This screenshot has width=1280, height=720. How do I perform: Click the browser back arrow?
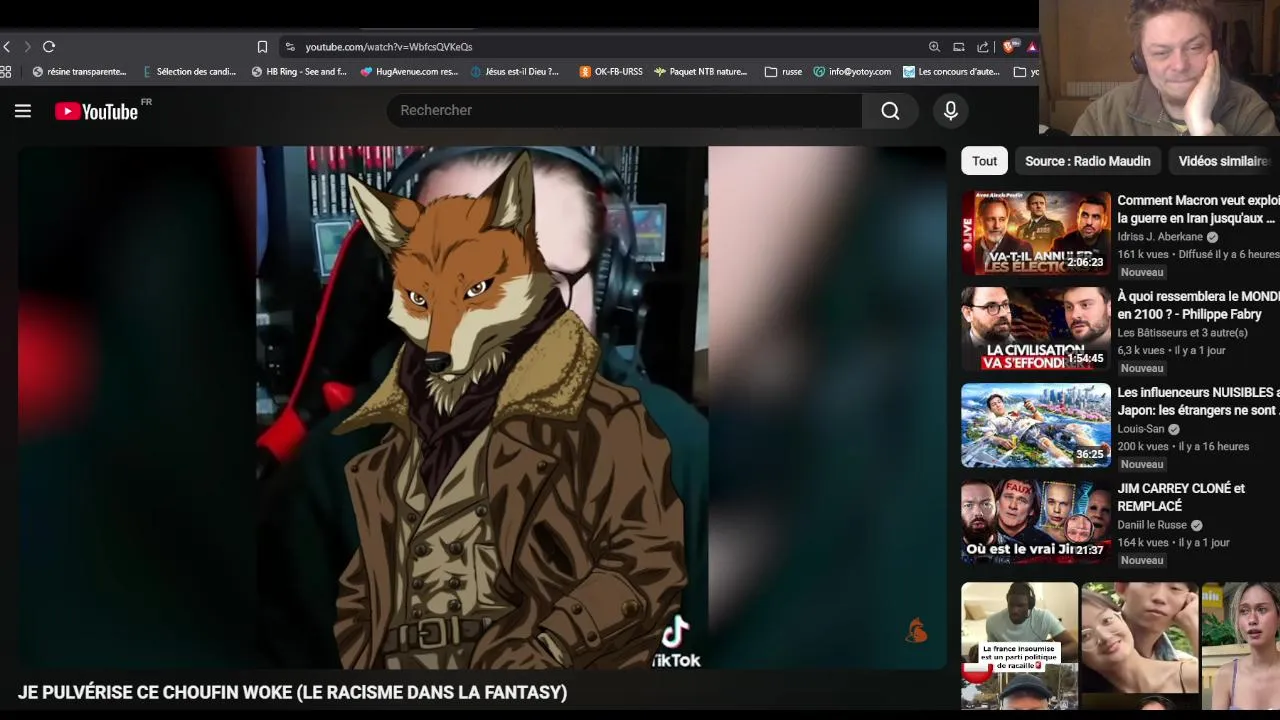7,47
